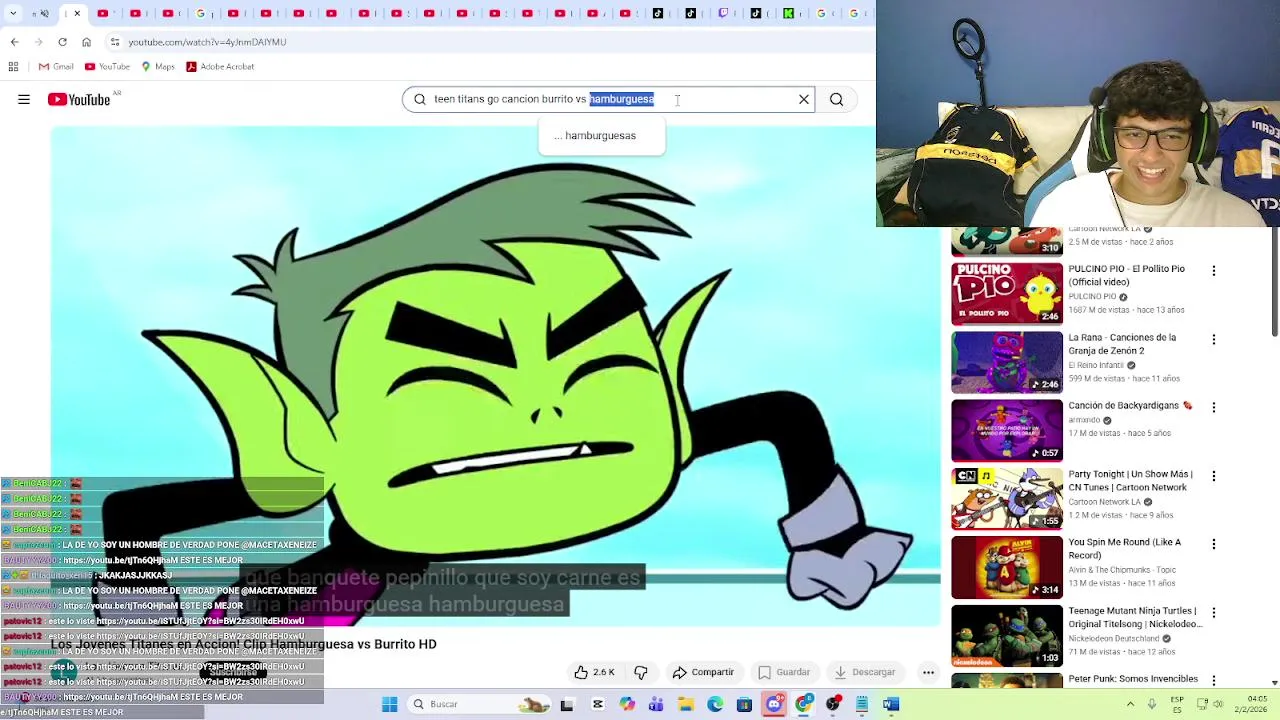Open options menu for You Spin Me Round
The image size is (1280, 720).
1214,544
